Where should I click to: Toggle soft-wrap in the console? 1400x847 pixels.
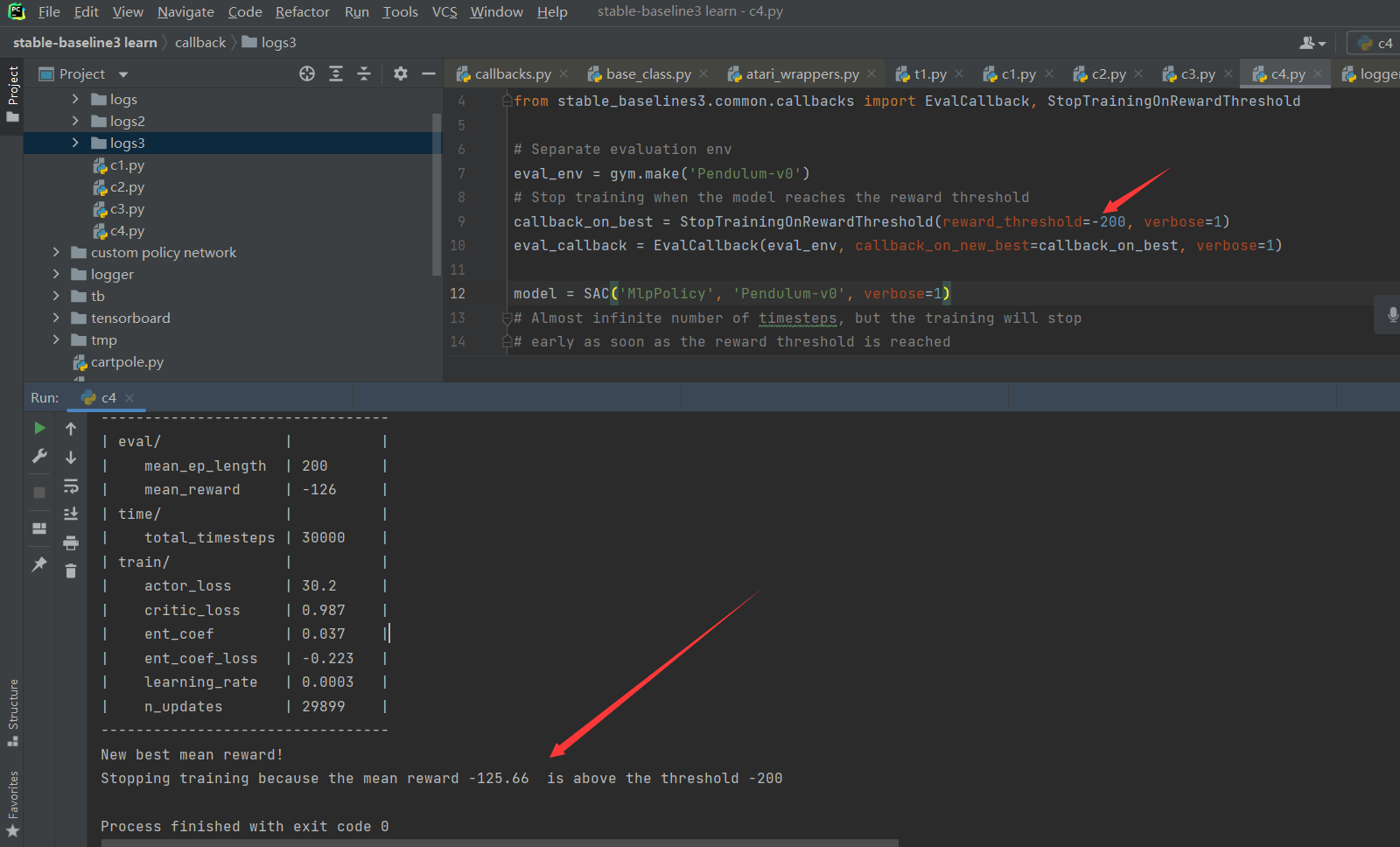[x=71, y=486]
